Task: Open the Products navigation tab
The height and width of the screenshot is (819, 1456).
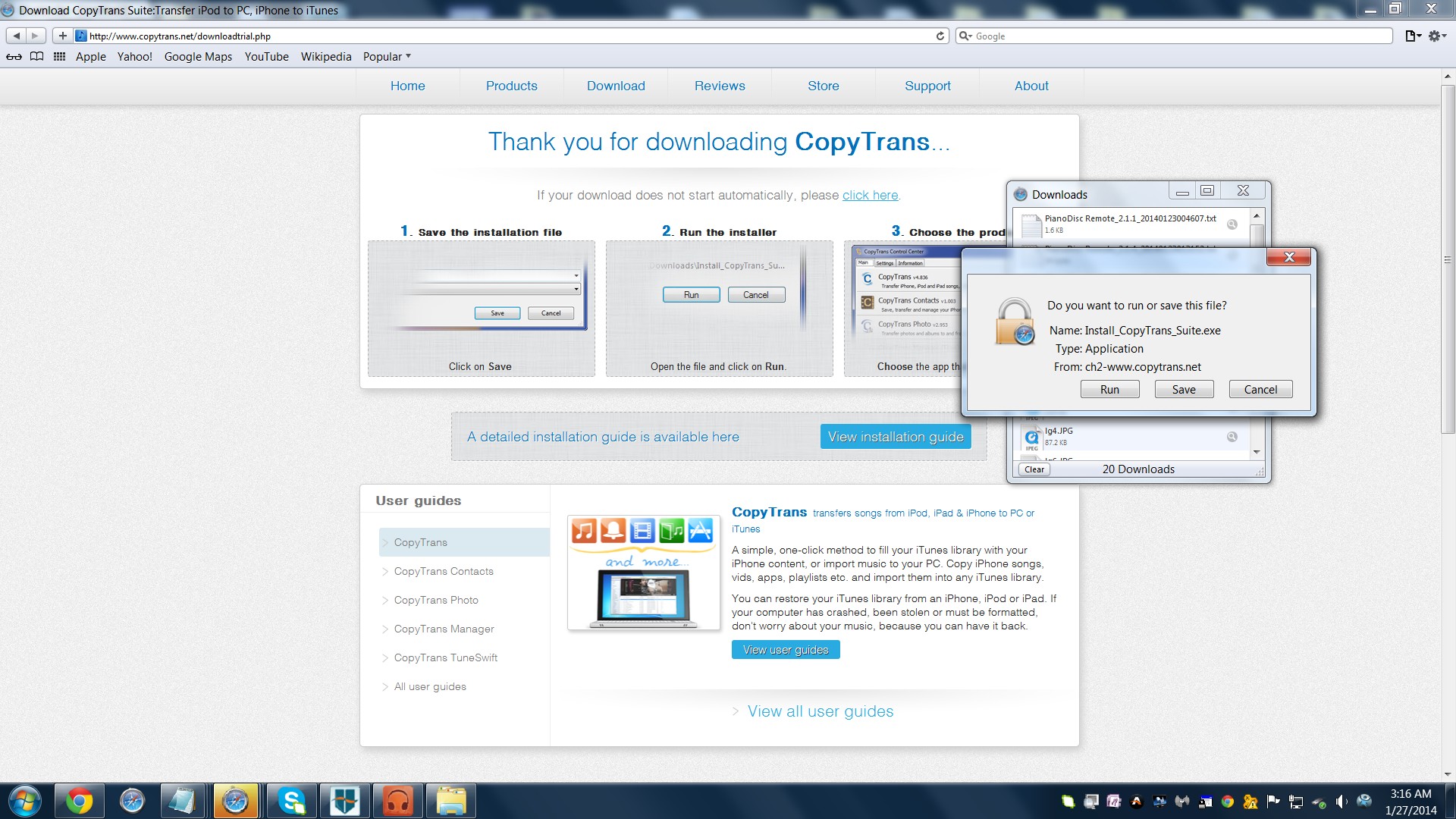Action: point(511,86)
